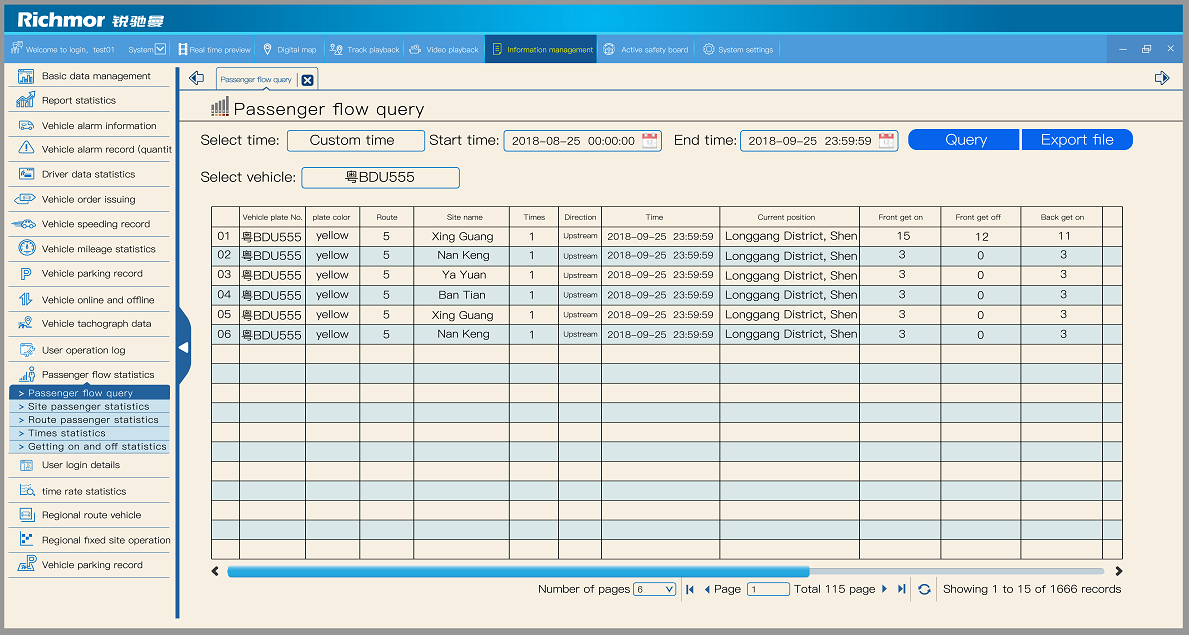This screenshot has height=635, width=1189.
Task: Click the Page number input field
Action: pyautogui.click(x=768, y=590)
